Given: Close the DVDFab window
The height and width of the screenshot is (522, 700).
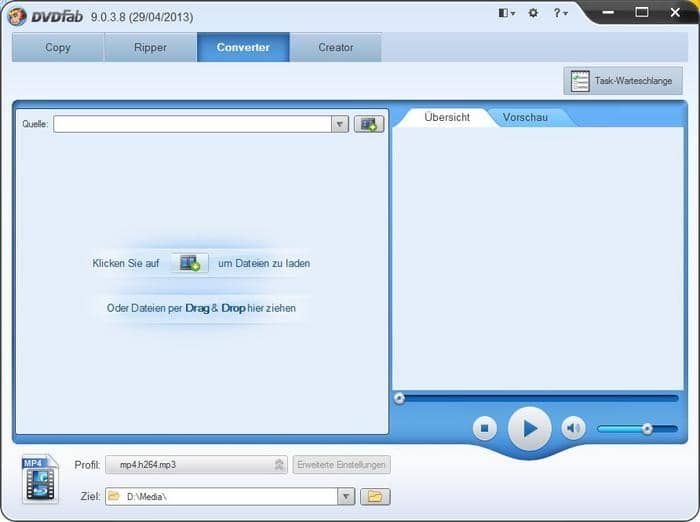Looking at the screenshot, I should (675, 13).
